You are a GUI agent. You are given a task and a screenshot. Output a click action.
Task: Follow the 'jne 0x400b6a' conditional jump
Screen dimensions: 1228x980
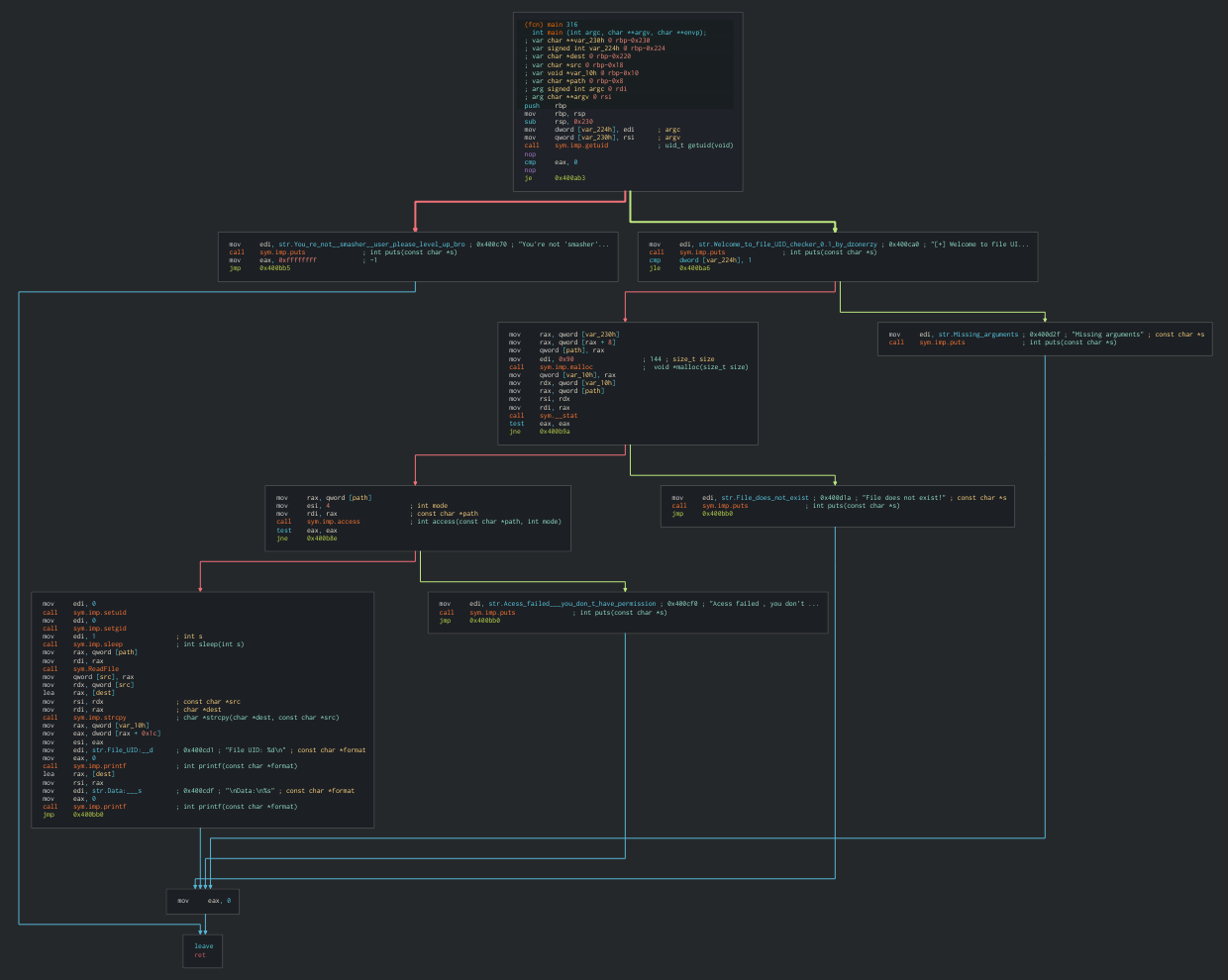tap(554, 432)
